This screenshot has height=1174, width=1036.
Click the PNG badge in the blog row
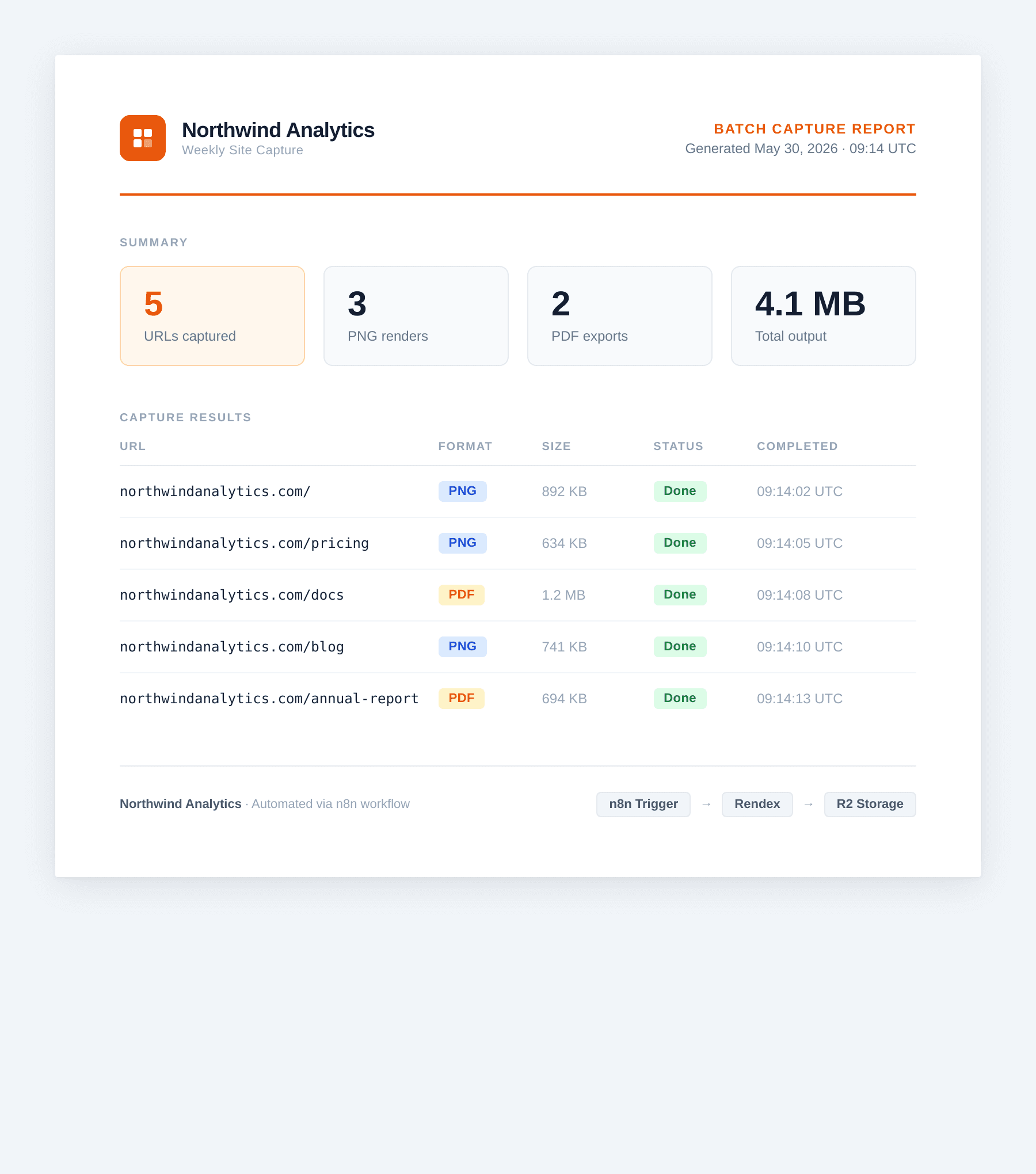(462, 647)
